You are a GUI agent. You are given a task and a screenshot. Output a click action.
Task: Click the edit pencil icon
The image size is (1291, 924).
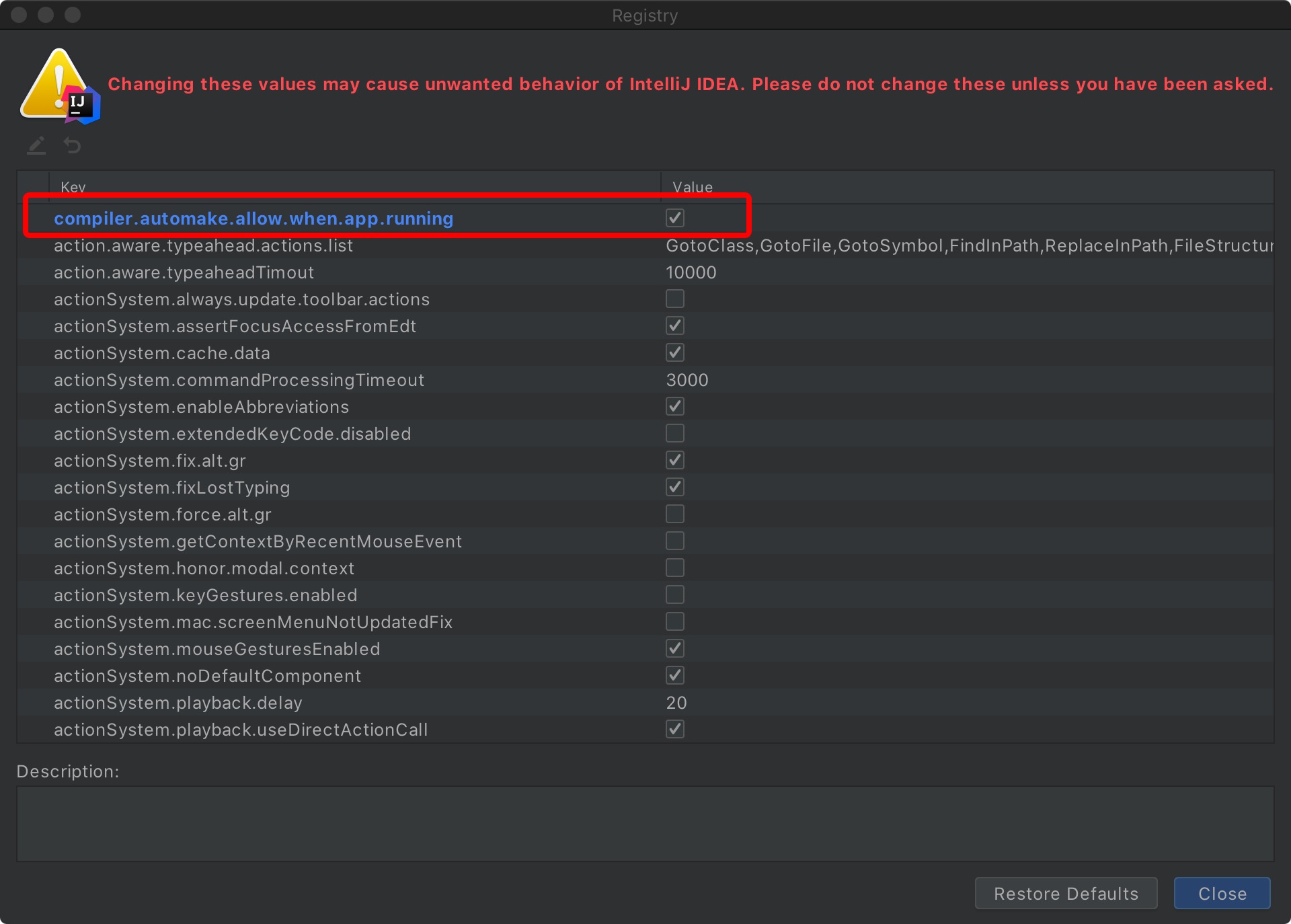point(36,145)
